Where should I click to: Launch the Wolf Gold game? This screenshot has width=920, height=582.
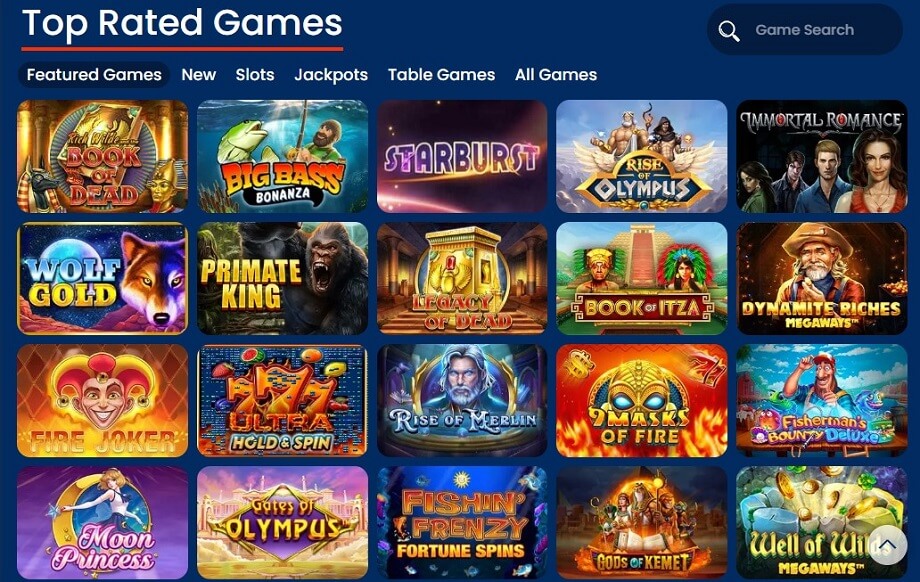[x=103, y=278]
